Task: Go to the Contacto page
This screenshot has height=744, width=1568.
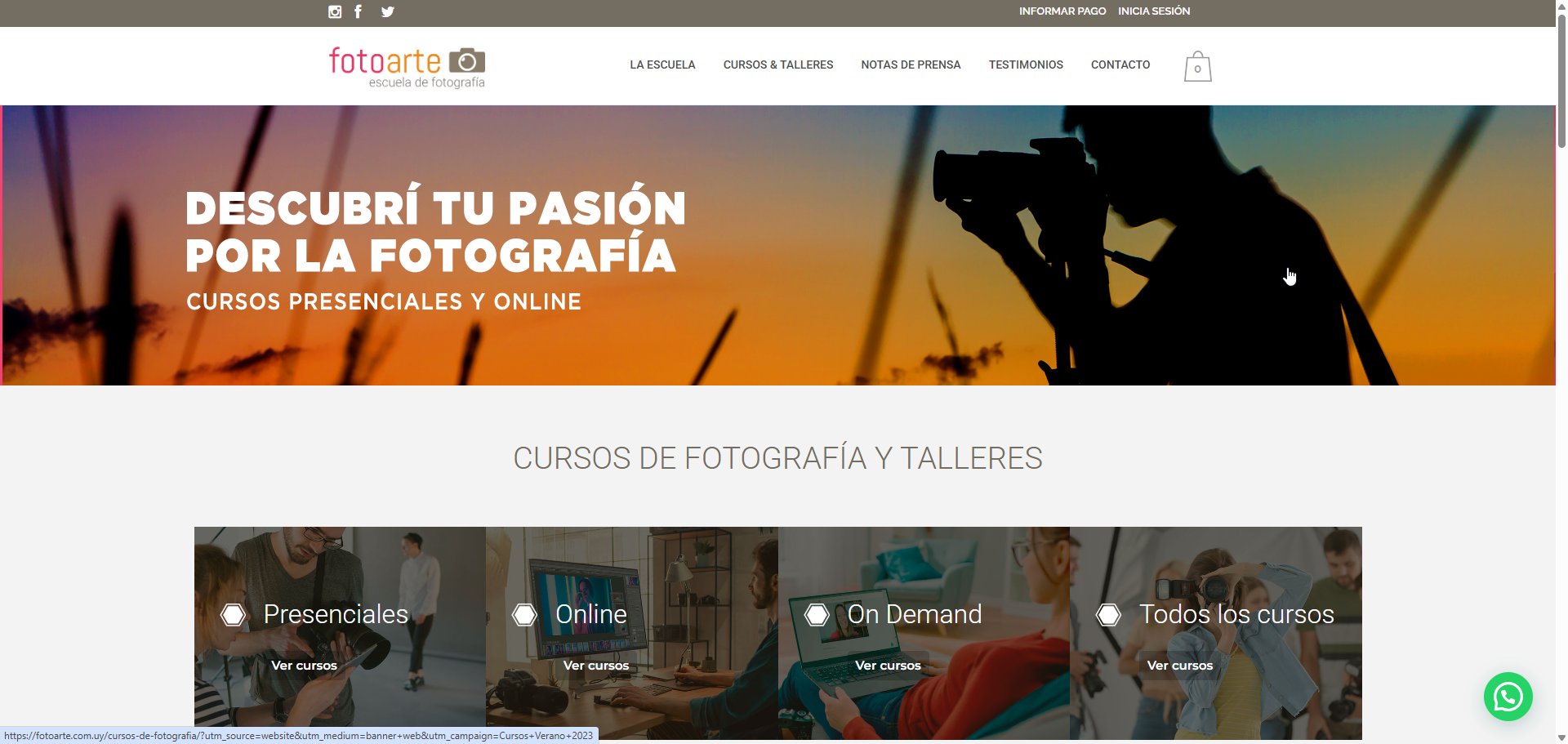Action: 1120,65
